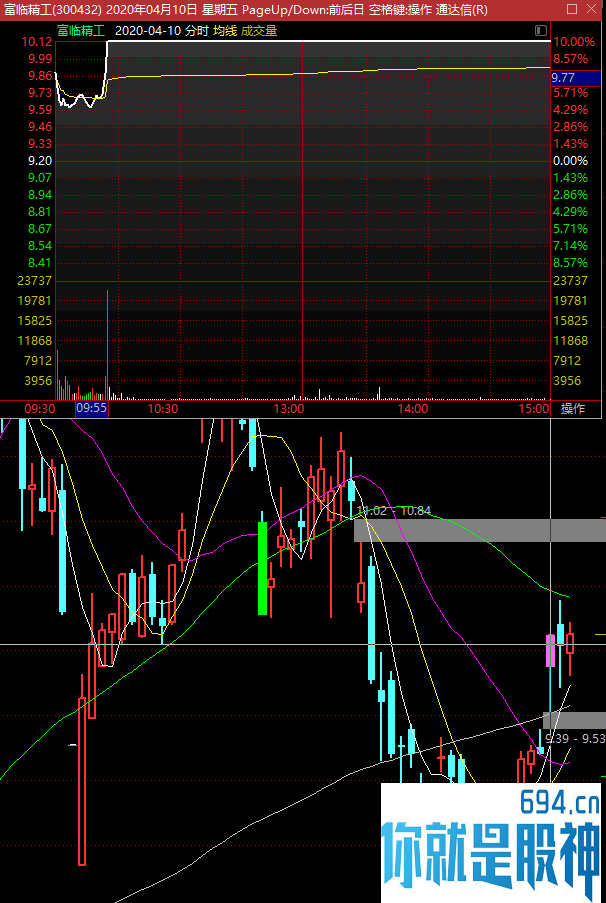Click the highlighted 09:55 time marker
The height and width of the screenshot is (903, 606).
coord(92,409)
